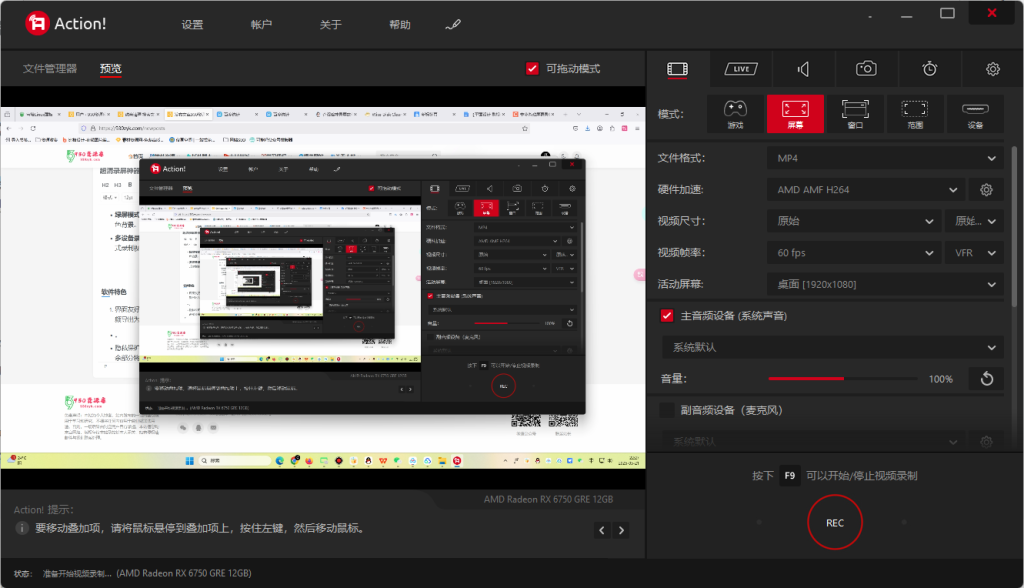
Task: Uncheck 主音频设备 system sound checkbox
Action: 669,313
